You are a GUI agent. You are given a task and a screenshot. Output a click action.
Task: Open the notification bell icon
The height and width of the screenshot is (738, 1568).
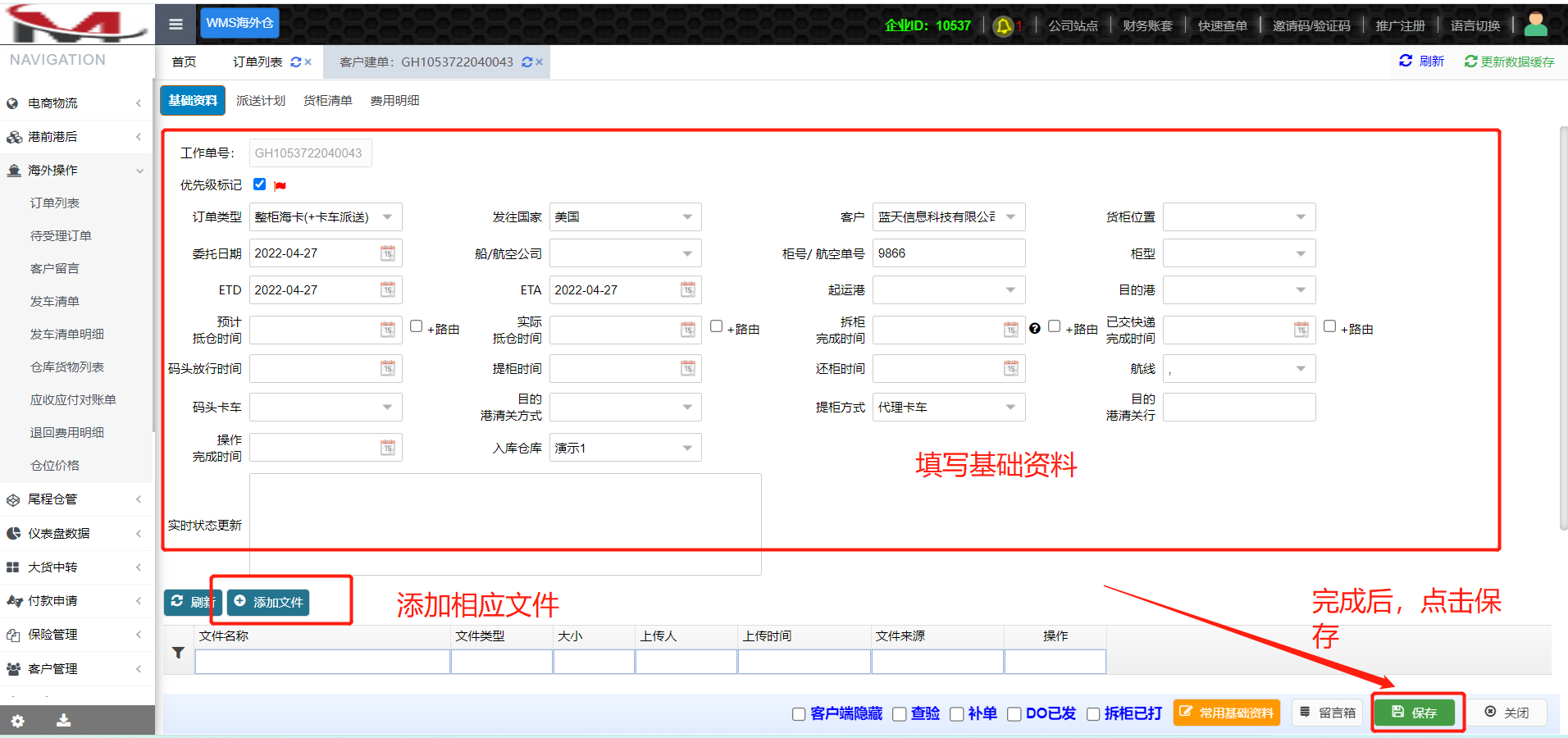tap(1003, 26)
